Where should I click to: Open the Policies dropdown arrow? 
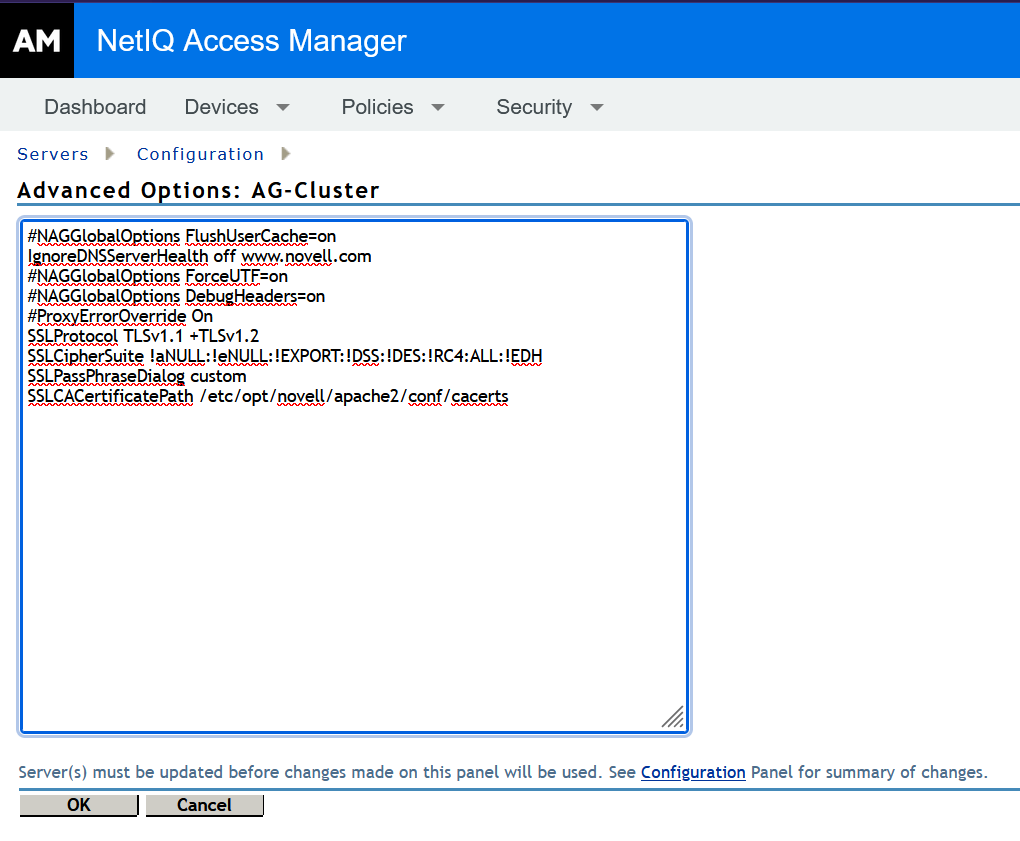(438, 106)
